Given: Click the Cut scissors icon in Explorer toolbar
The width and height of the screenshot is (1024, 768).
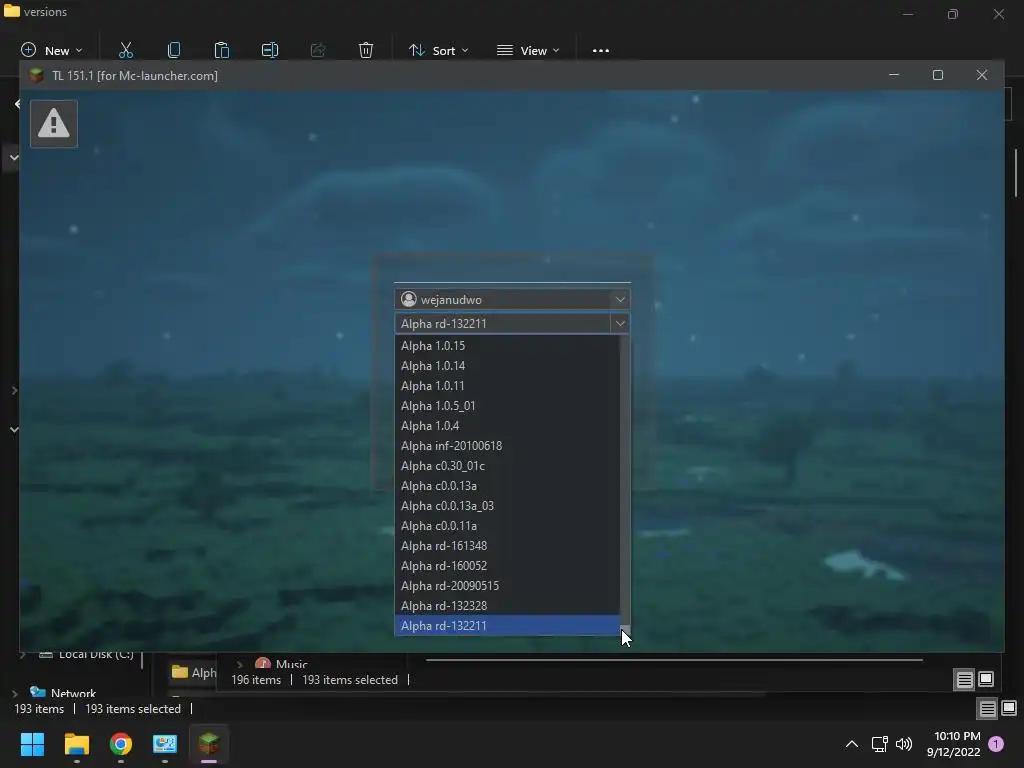Looking at the screenshot, I should coord(126,50).
